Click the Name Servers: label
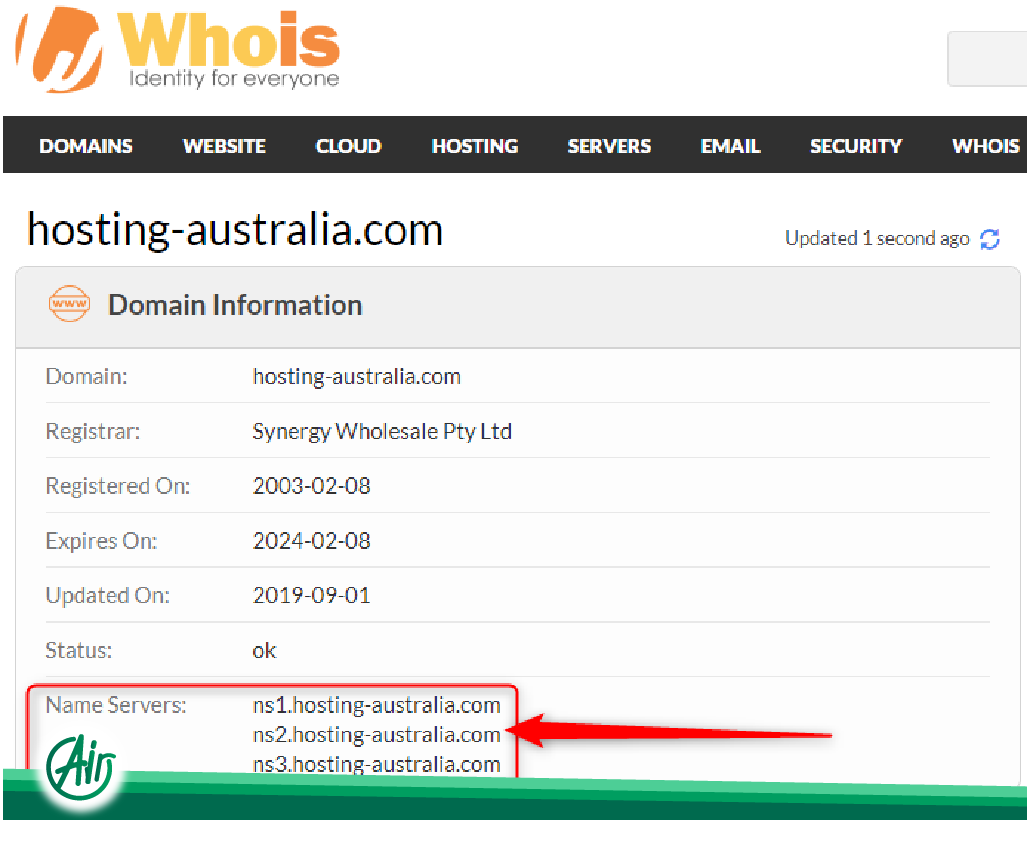This screenshot has height=848, width=1027. (x=116, y=705)
